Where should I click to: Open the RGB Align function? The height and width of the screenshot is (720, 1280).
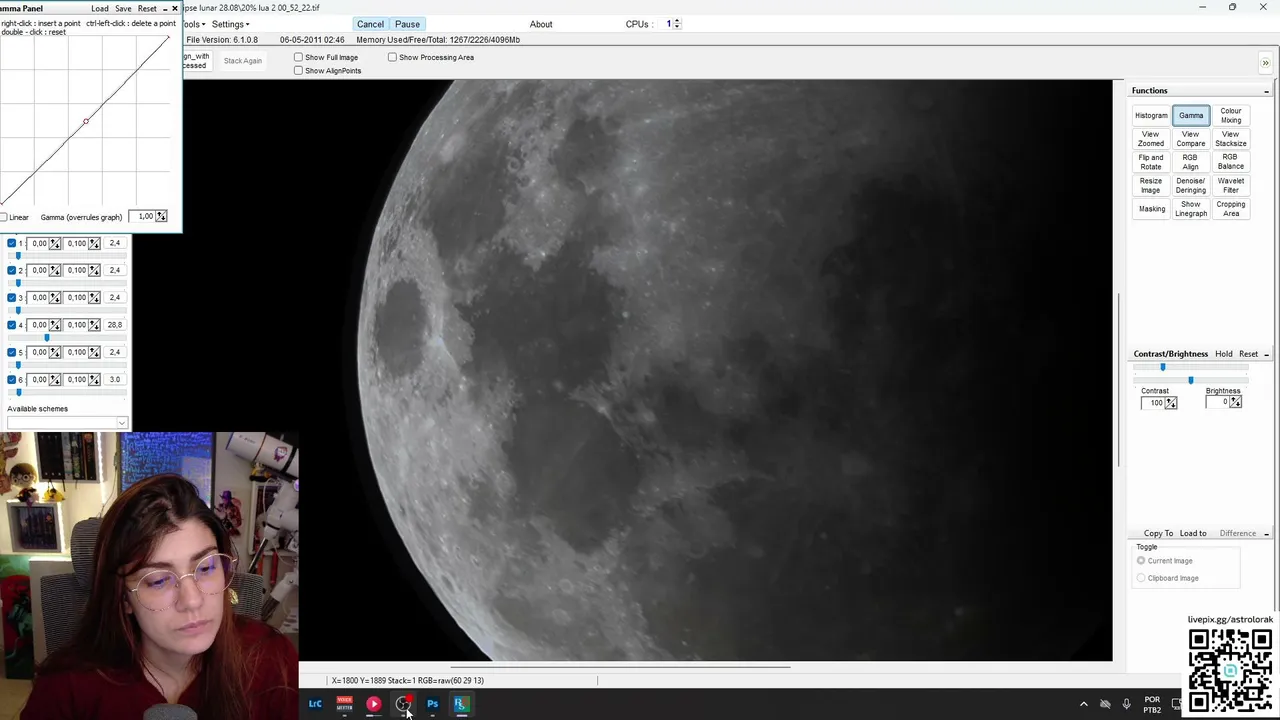click(1191, 162)
